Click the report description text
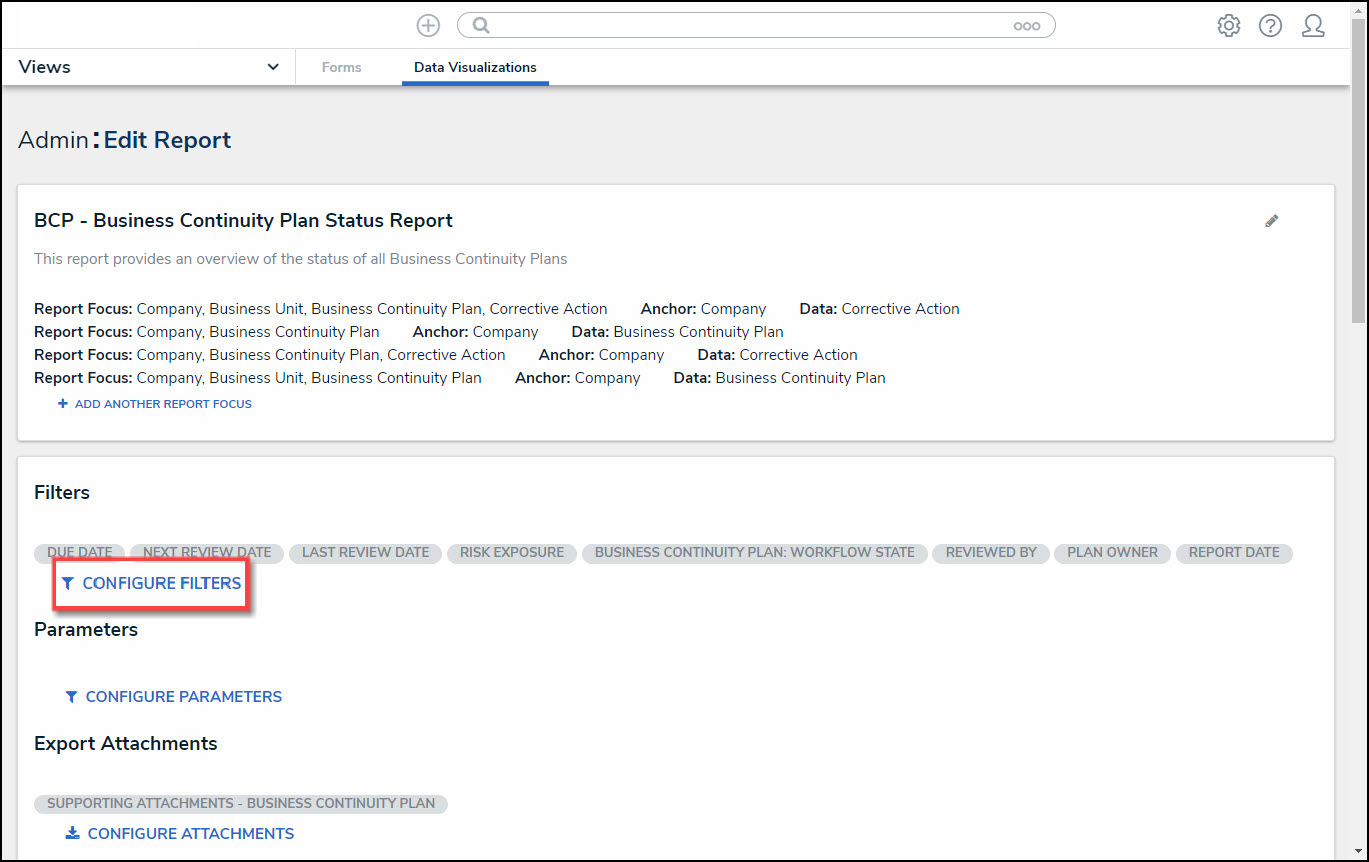1369x862 pixels. click(300, 259)
